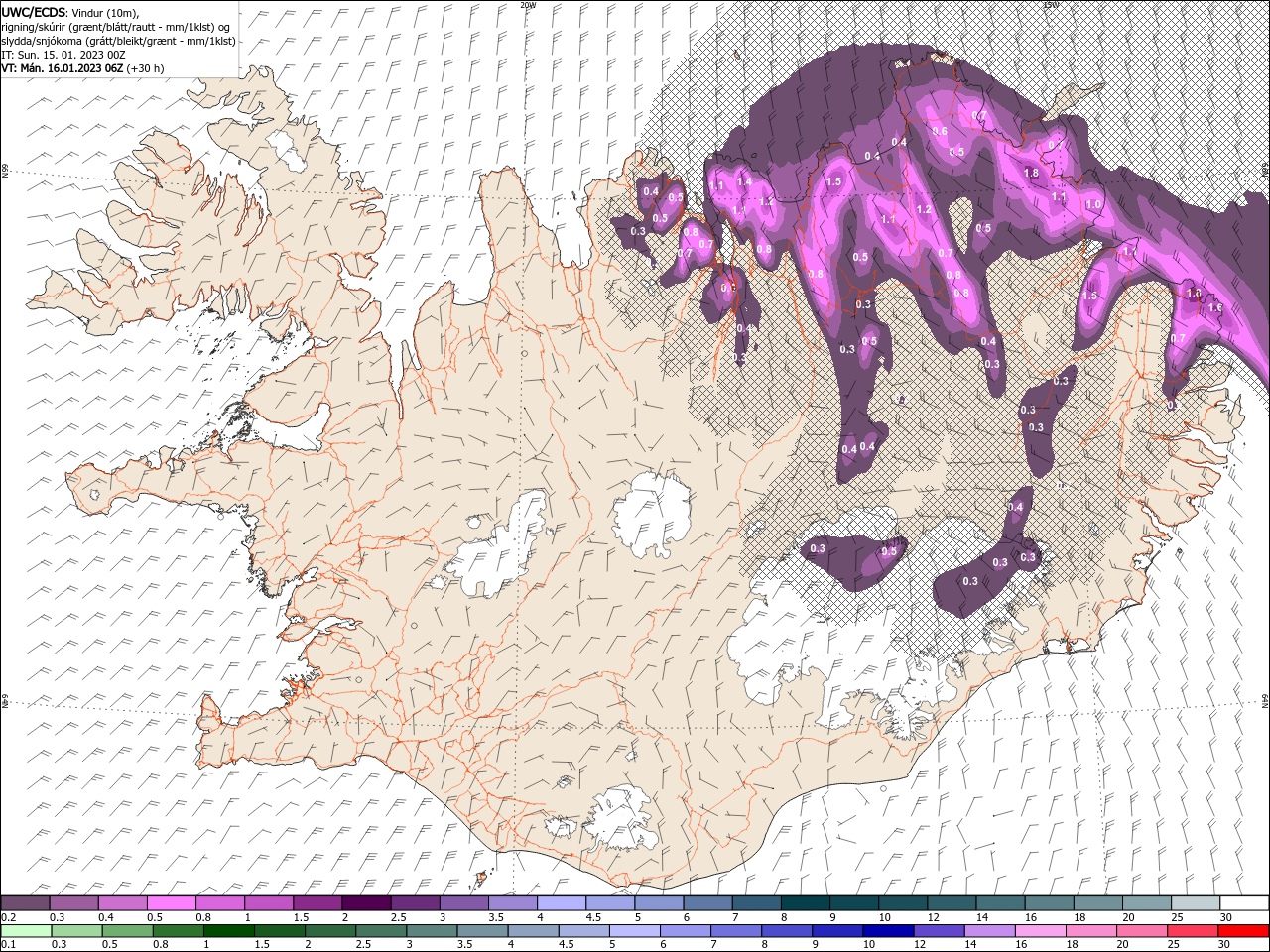Click the lavender snow swatch between 4 and 4.5

(x=562, y=903)
